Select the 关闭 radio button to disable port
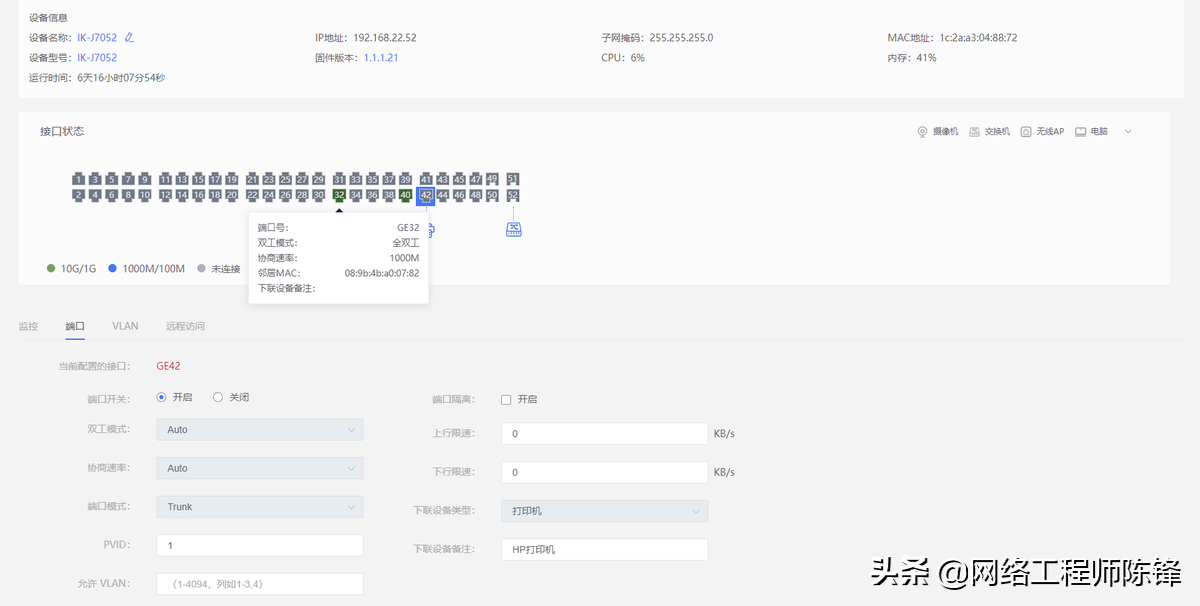The width and height of the screenshot is (1200, 606). (218, 397)
